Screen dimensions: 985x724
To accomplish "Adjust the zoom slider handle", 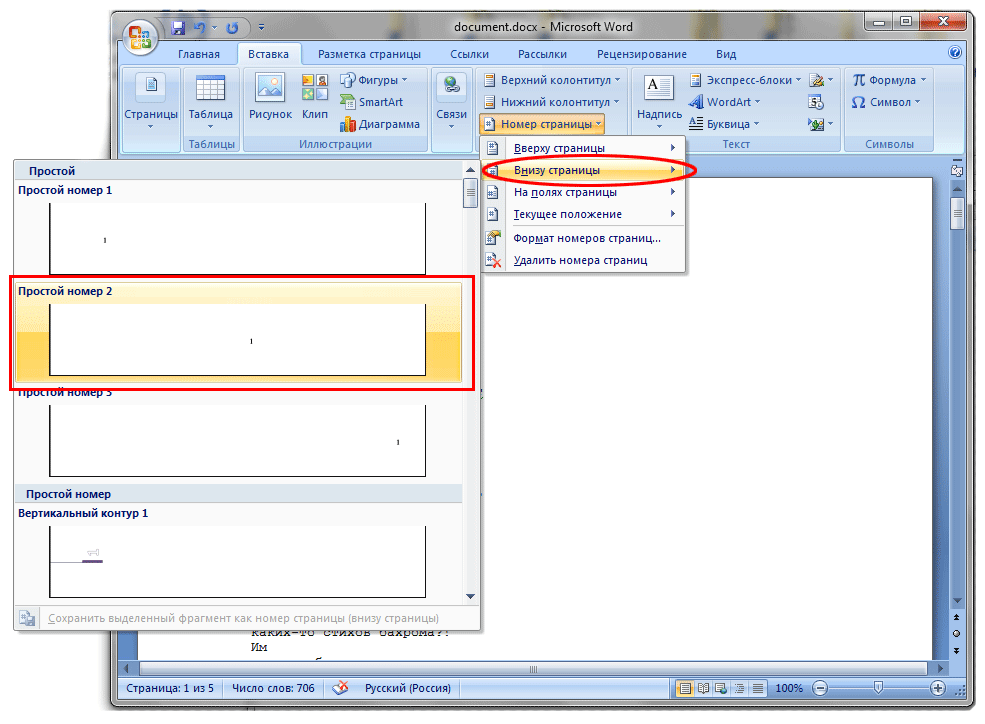I will click(x=878, y=688).
